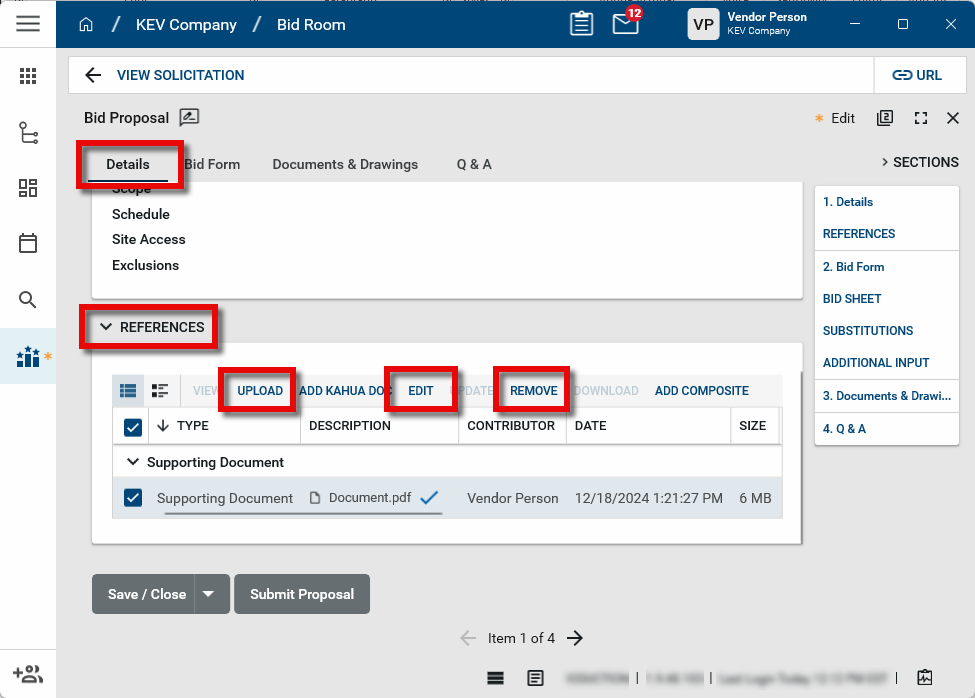Click the home icon in breadcrumb
975x698 pixels.
click(x=86, y=25)
